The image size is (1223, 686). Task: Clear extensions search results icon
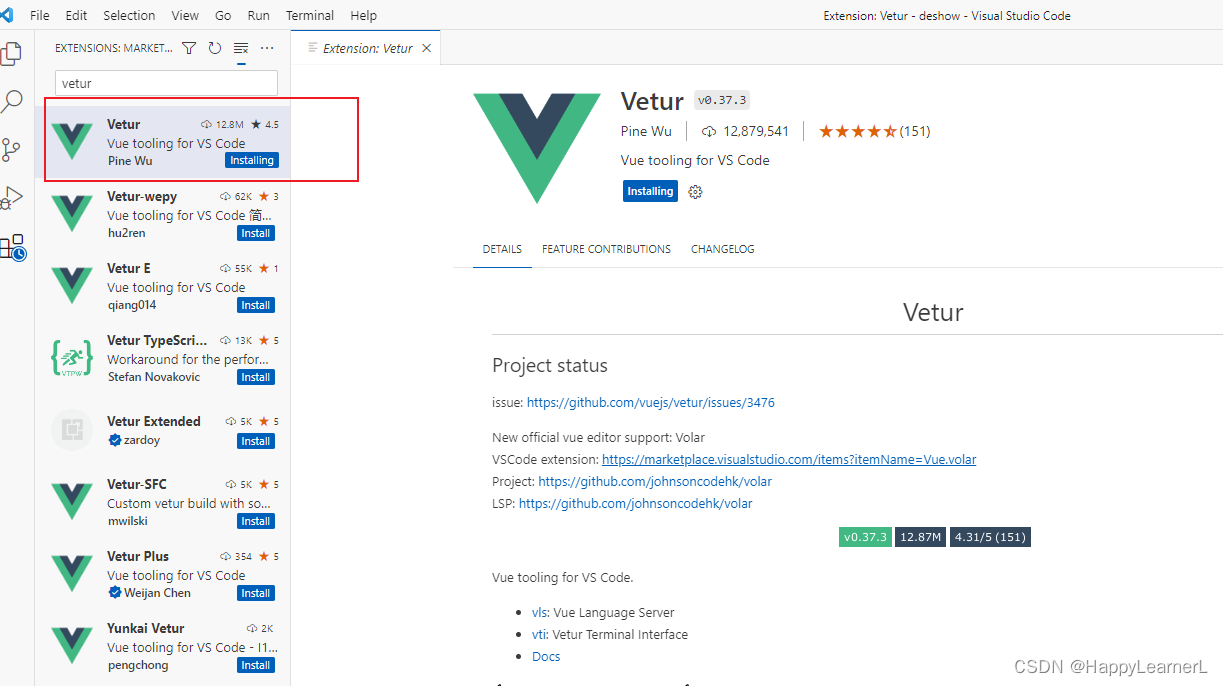click(x=241, y=48)
